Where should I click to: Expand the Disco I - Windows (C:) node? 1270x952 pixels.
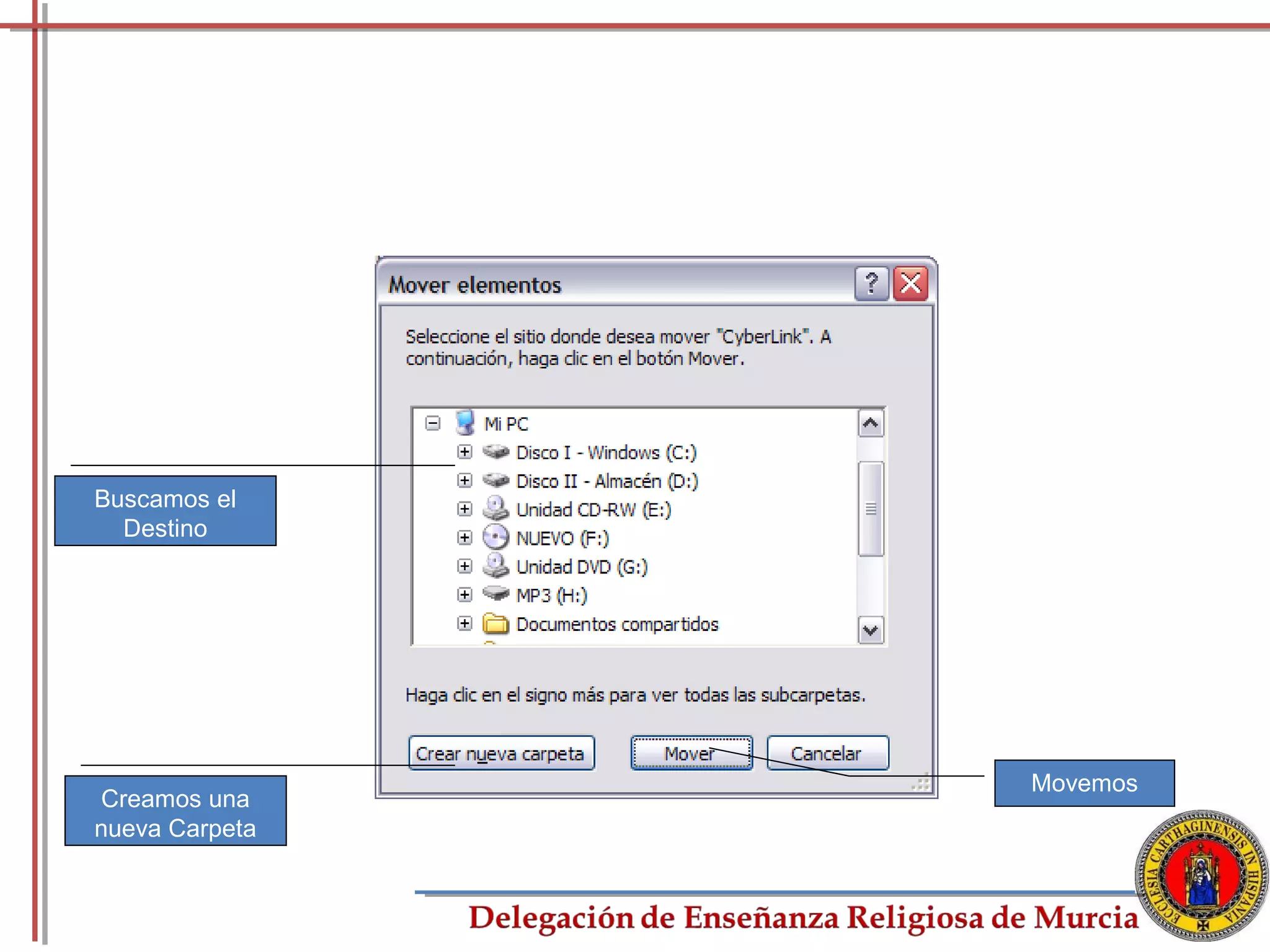click(x=464, y=452)
